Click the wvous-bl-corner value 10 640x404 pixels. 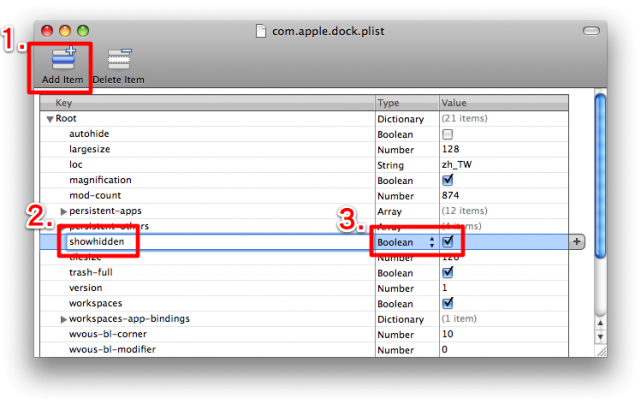(447, 334)
